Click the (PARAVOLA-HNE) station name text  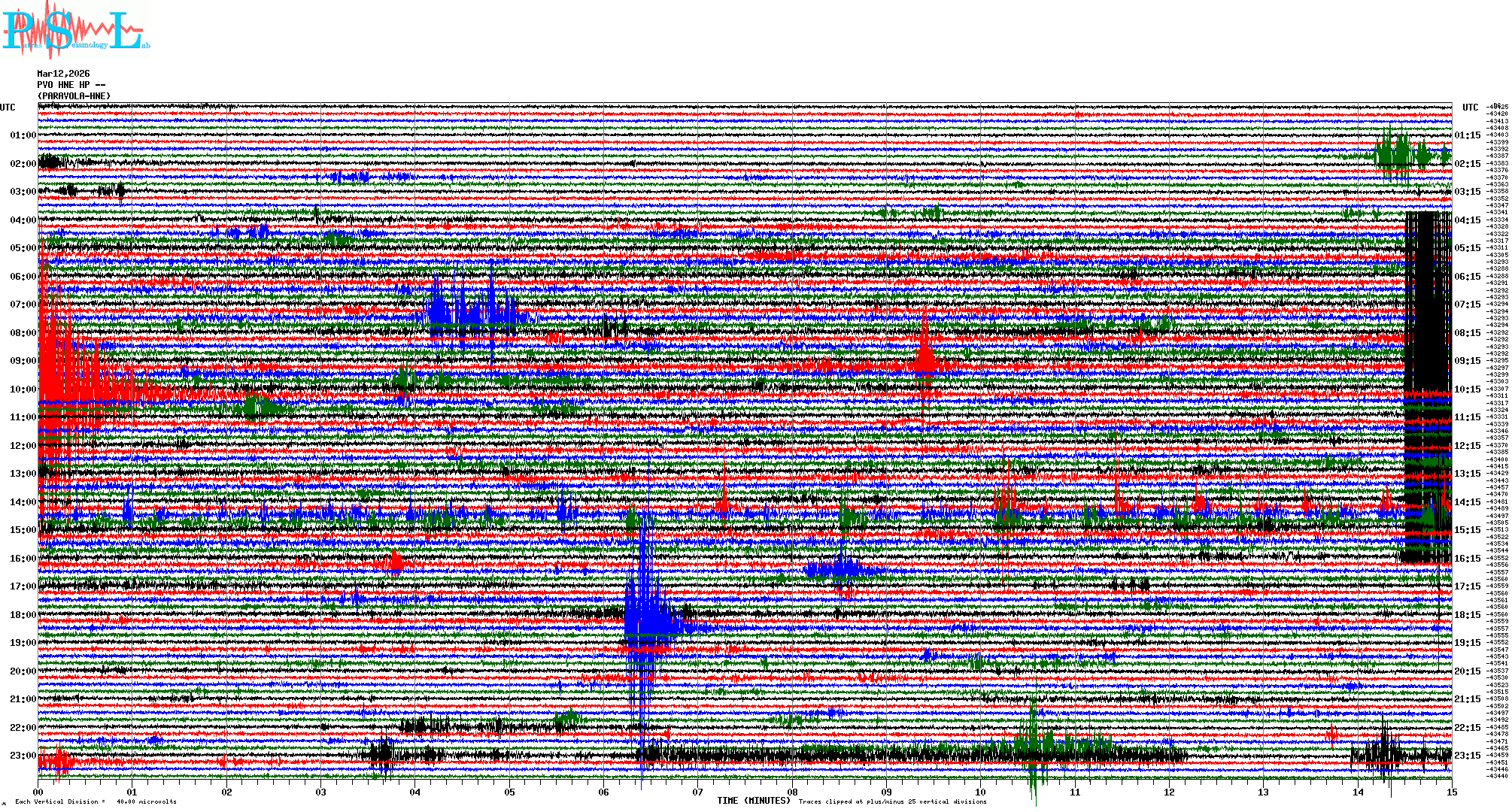[x=74, y=96]
